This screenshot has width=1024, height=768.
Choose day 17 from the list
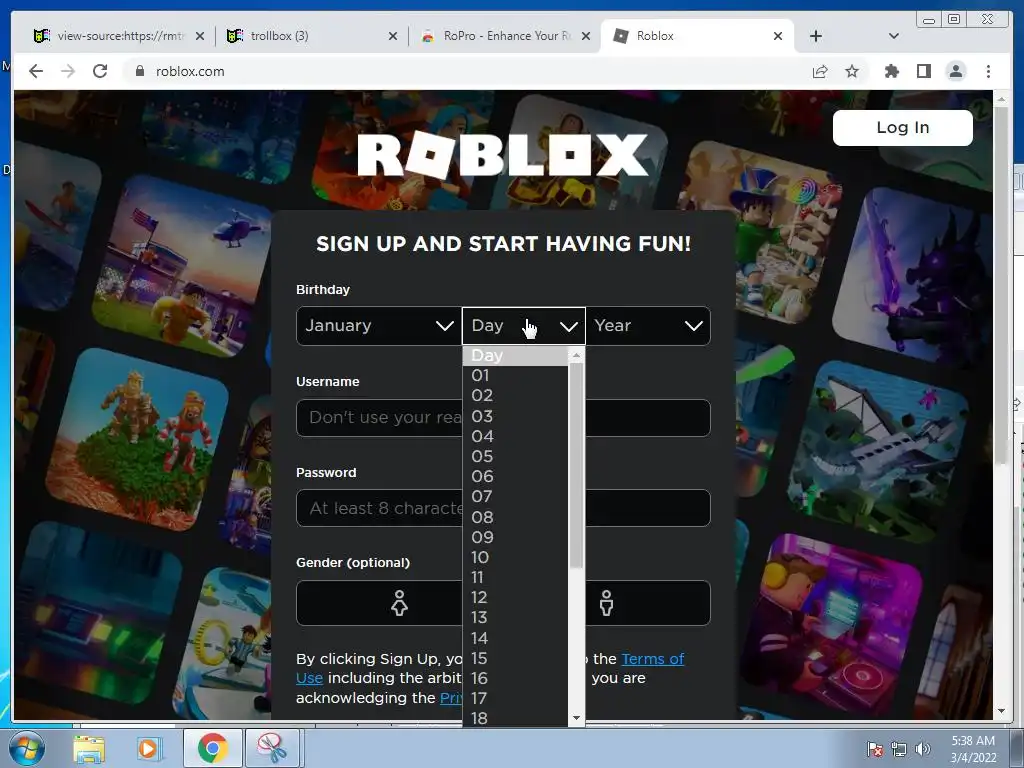point(515,699)
